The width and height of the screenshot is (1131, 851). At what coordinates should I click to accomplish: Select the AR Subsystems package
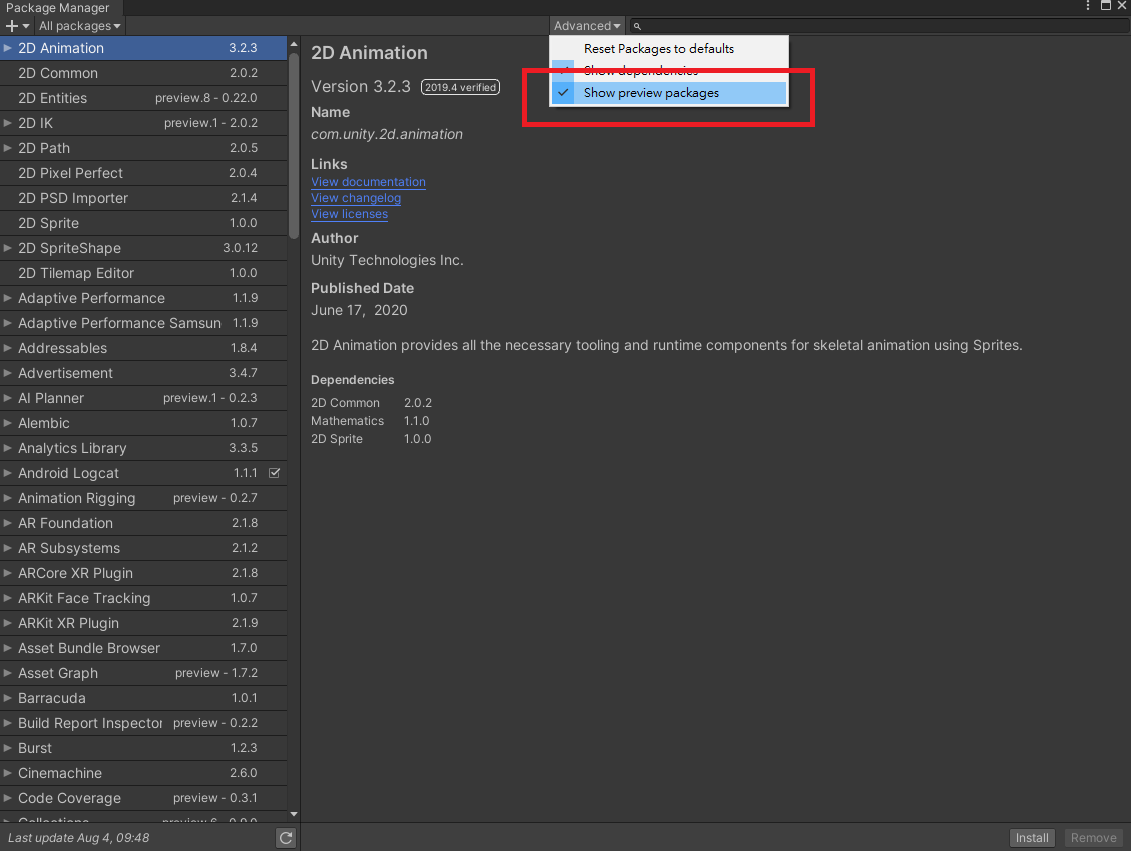point(144,548)
